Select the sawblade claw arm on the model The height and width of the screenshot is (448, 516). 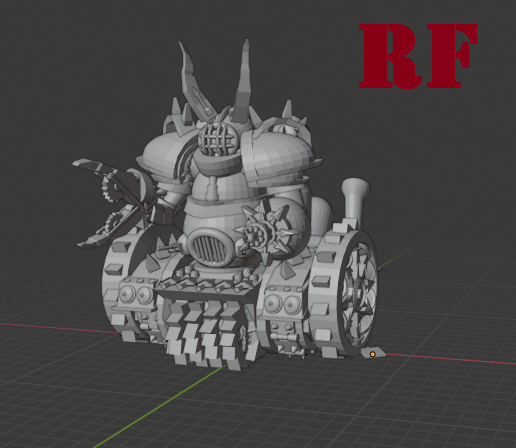coord(112,203)
